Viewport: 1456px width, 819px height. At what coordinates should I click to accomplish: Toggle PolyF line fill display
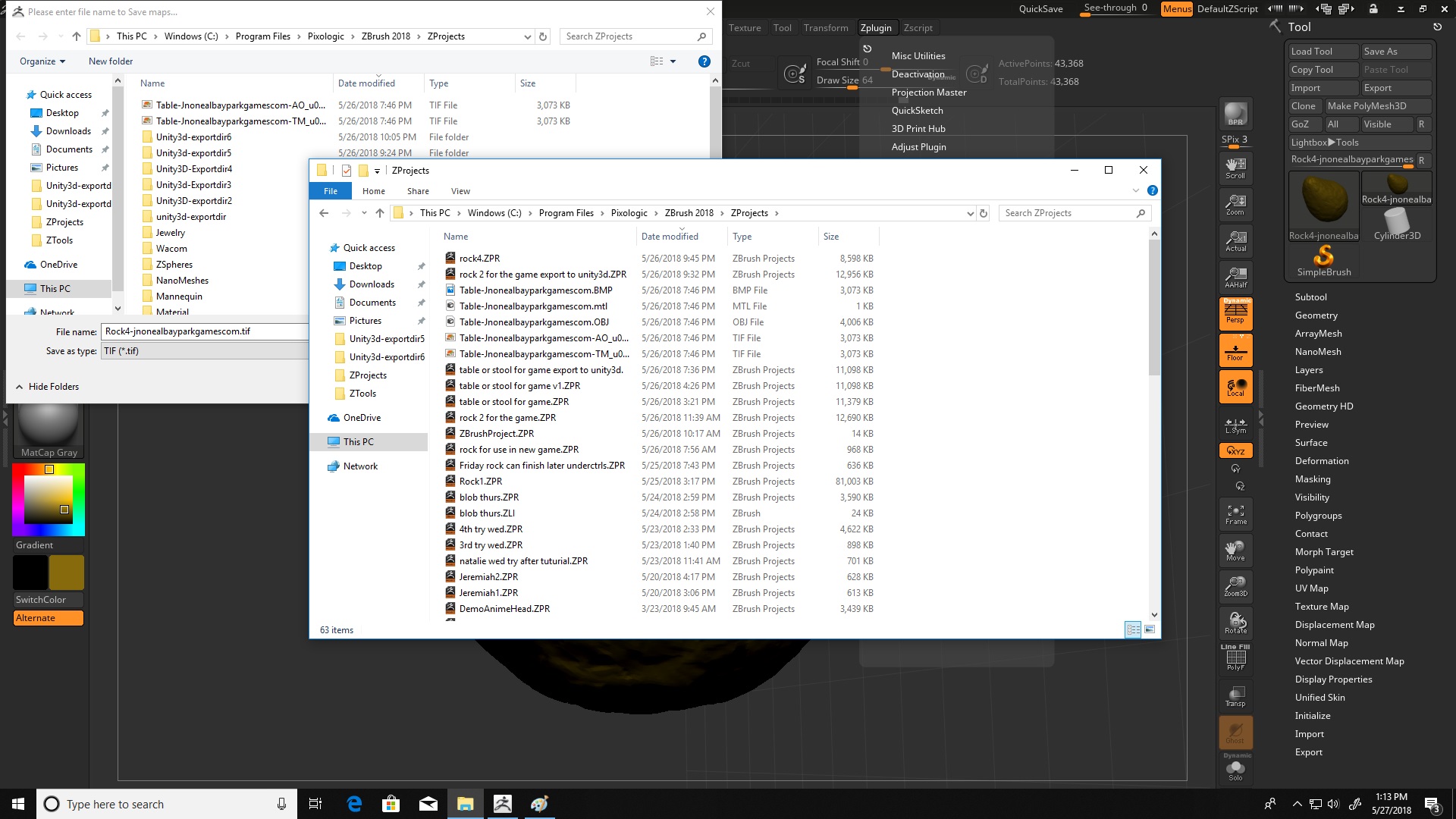pos(1235,658)
